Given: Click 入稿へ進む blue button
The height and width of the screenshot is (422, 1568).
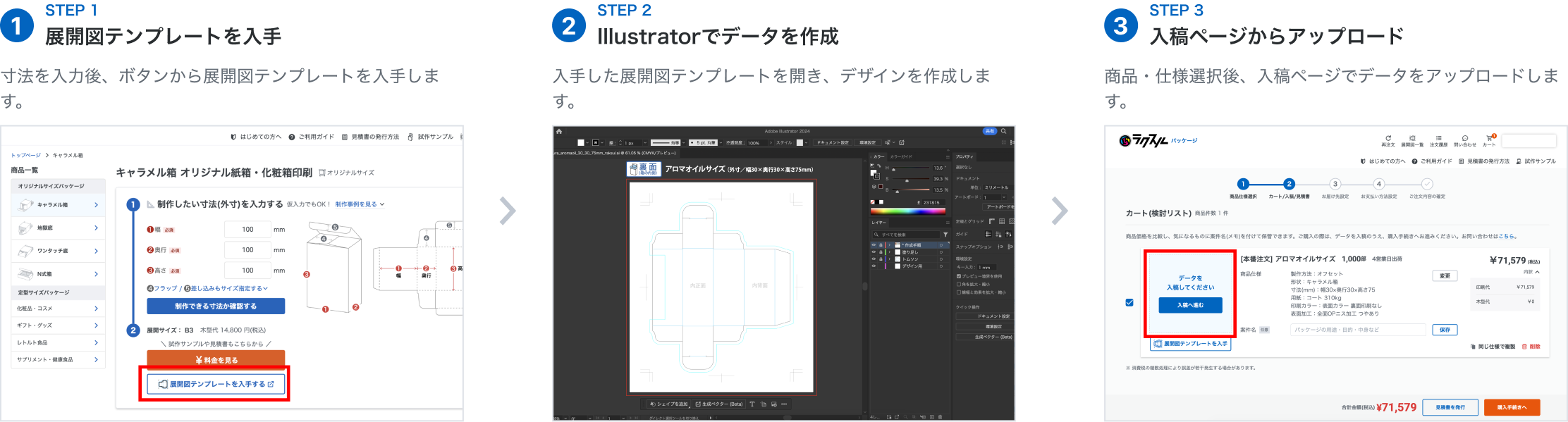Looking at the screenshot, I should click(1190, 305).
